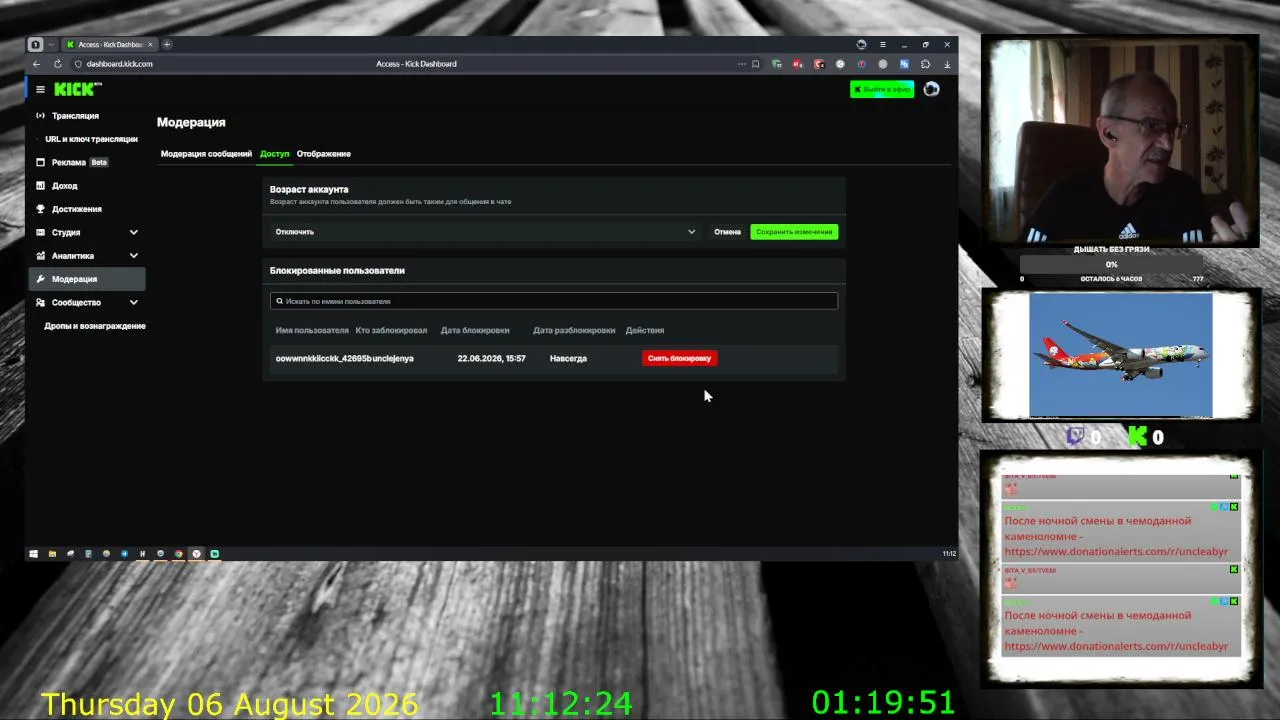Go back with browser back arrow
The height and width of the screenshot is (720, 1280).
point(37,64)
